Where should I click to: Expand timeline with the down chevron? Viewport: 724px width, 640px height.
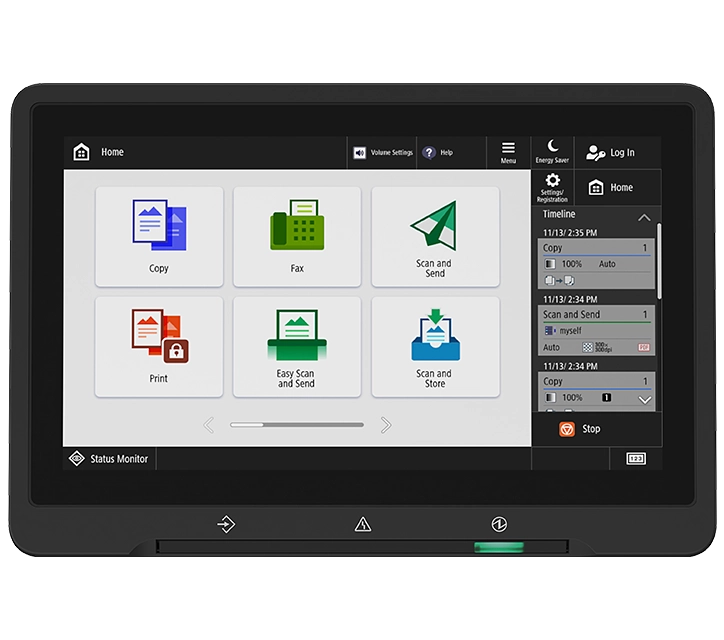click(x=645, y=400)
